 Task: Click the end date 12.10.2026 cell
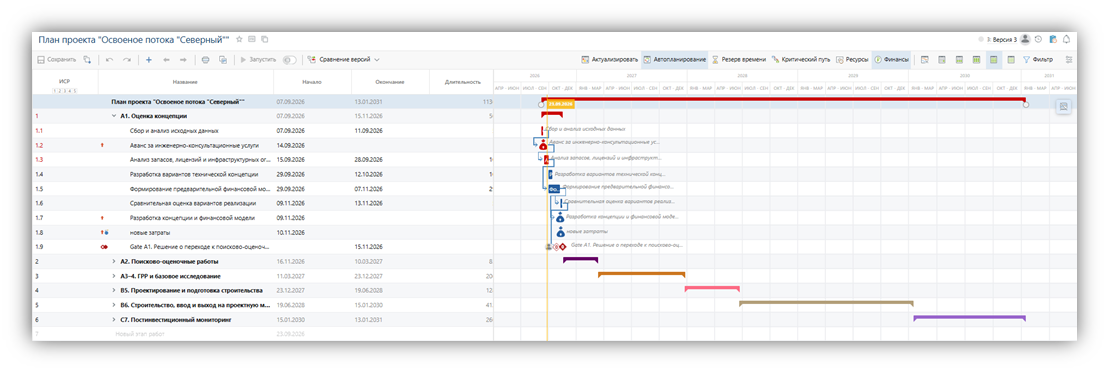(390, 174)
